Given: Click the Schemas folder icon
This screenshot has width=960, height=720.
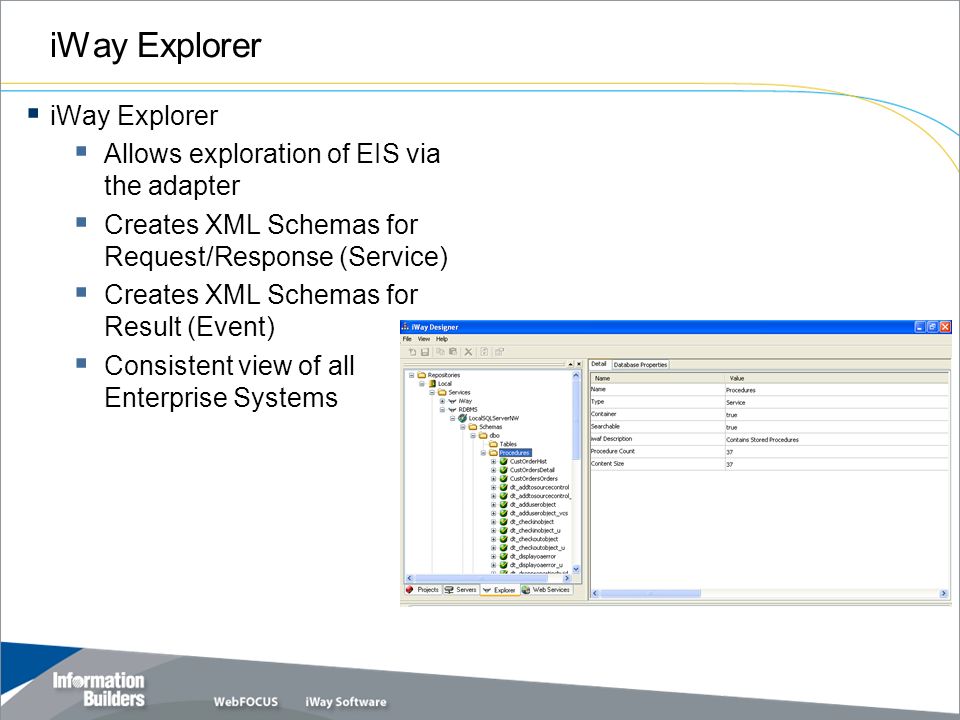Looking at the screenshot, I should pyautogui.click(x=473, y=427).
